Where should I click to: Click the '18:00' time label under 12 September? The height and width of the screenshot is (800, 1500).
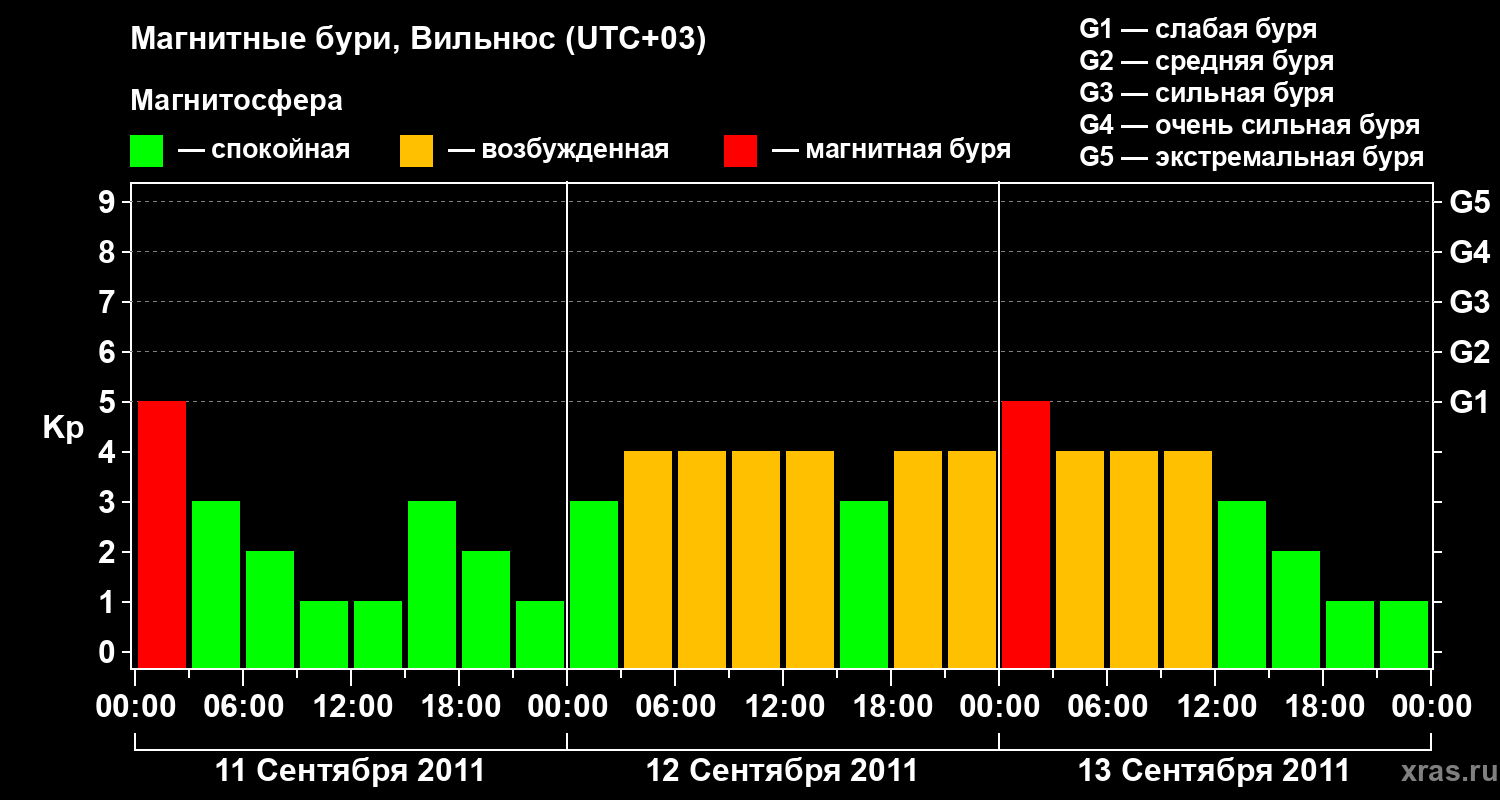(x=891, y=707)
